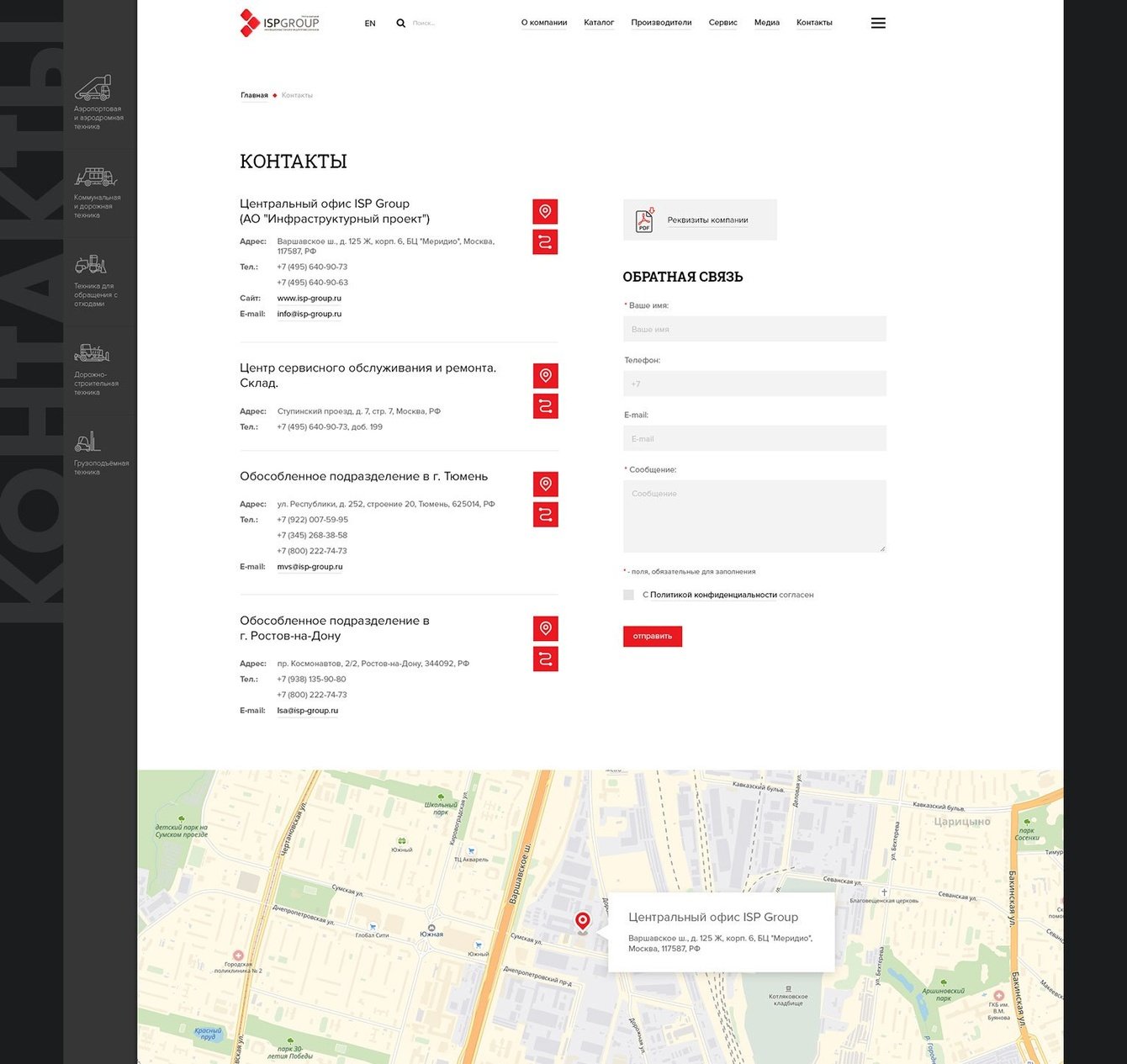Select the road construction equipment icon
Screen dimensions: 1127x1064
(x=92, y=353)
